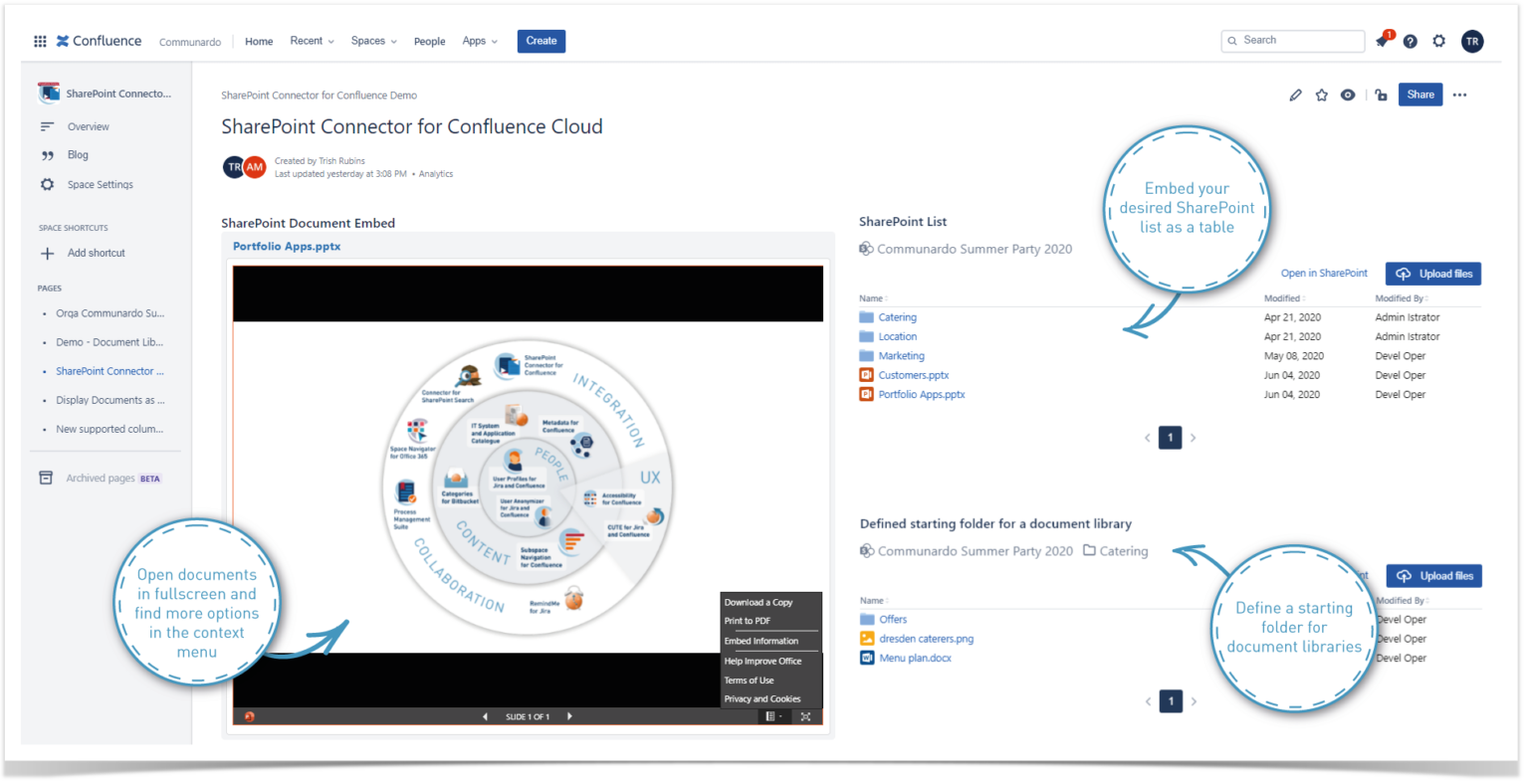Viewport: 1529px width, 784px height.
Task: Toggle watching the page with the eye icon
Action: coord(1348,95)
